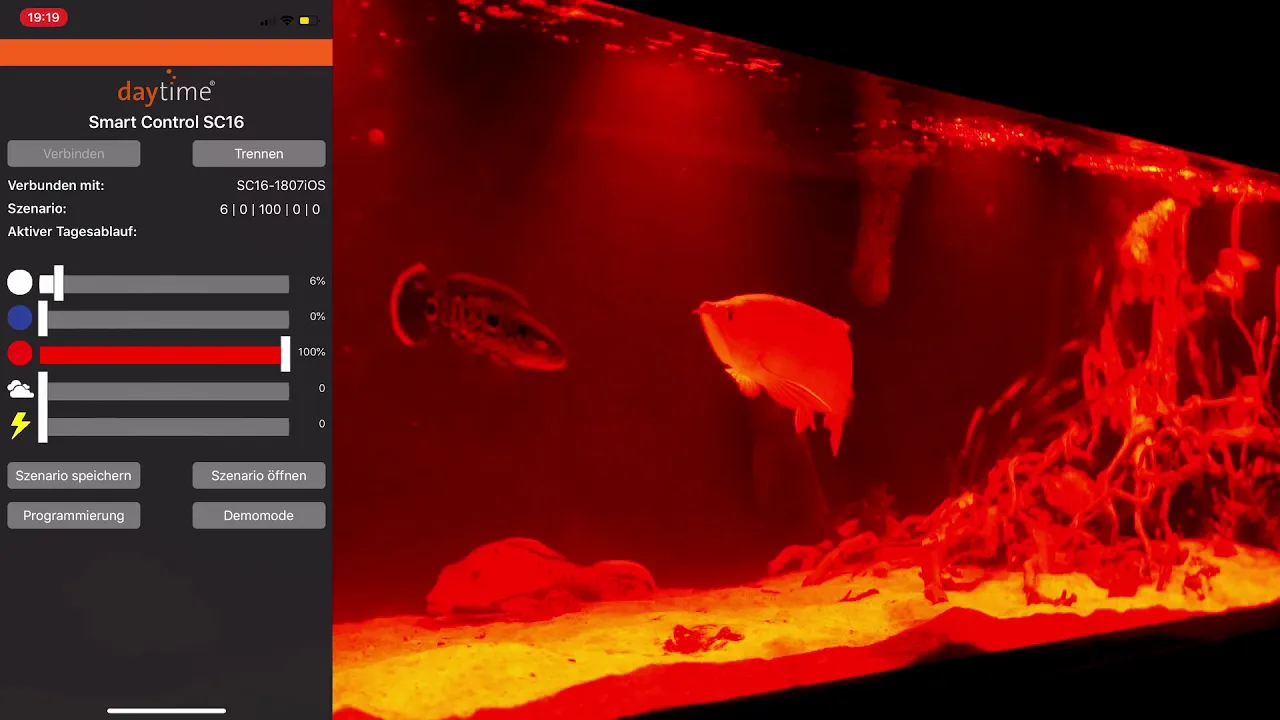Tap the red 19:19 recording time pill
The image size is (1280, 720).
pos(43,18)
